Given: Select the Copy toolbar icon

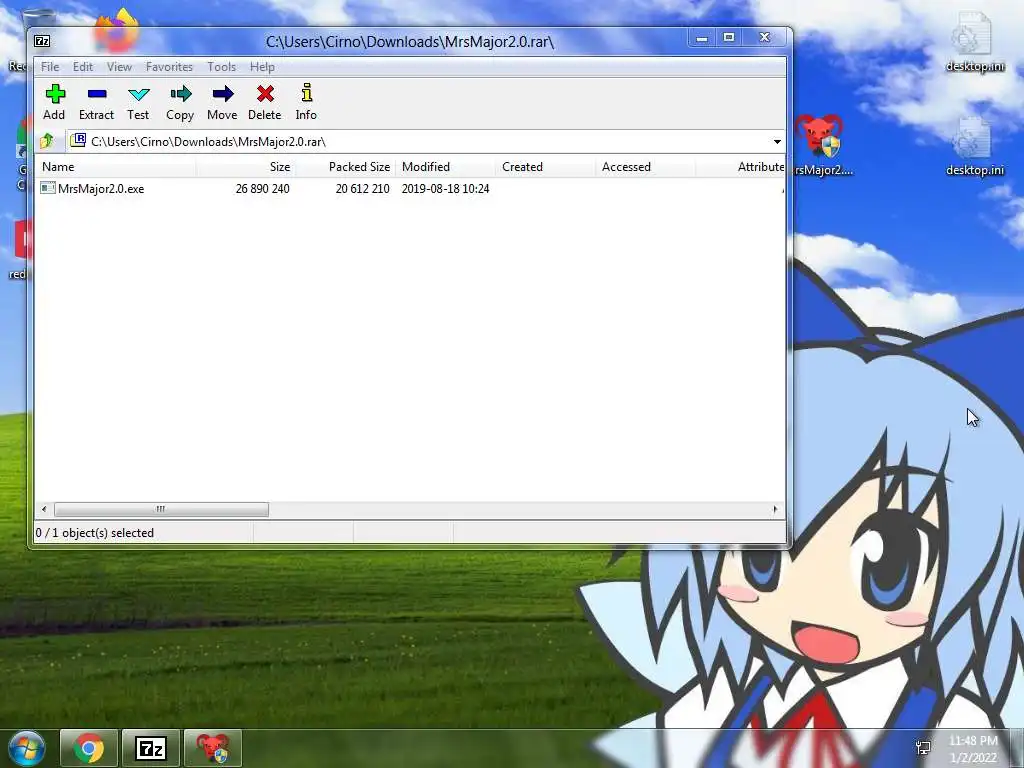Looking at the screenshot, I should tap(180, 102).
